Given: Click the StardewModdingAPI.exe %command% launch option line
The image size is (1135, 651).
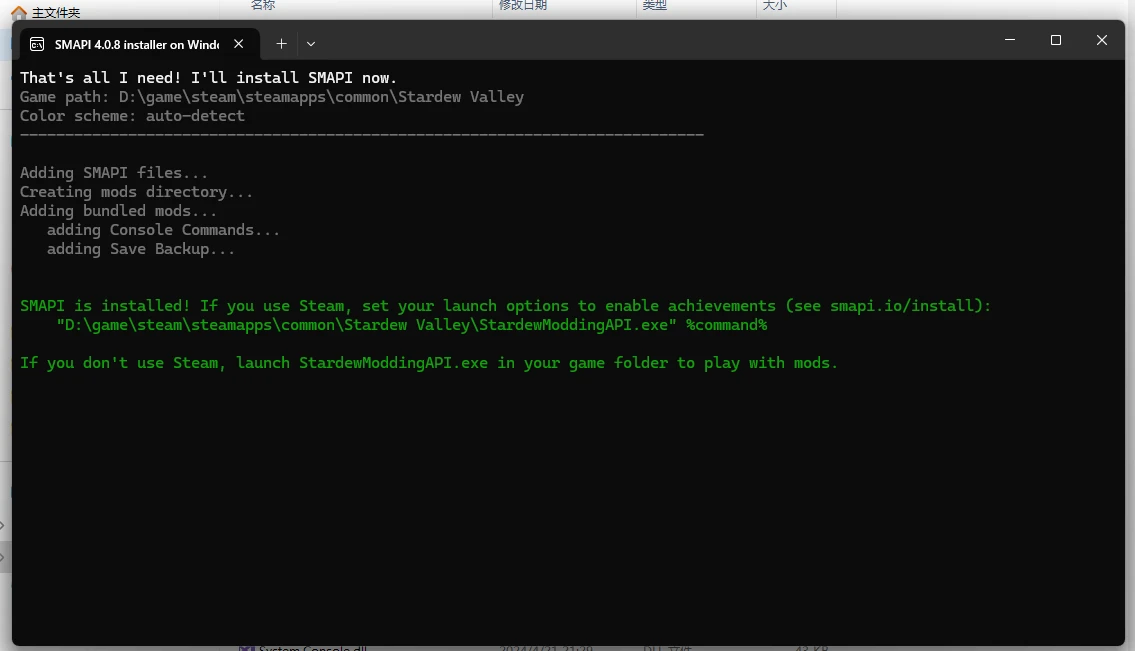Looking at the screenshot, I should 412,324.
